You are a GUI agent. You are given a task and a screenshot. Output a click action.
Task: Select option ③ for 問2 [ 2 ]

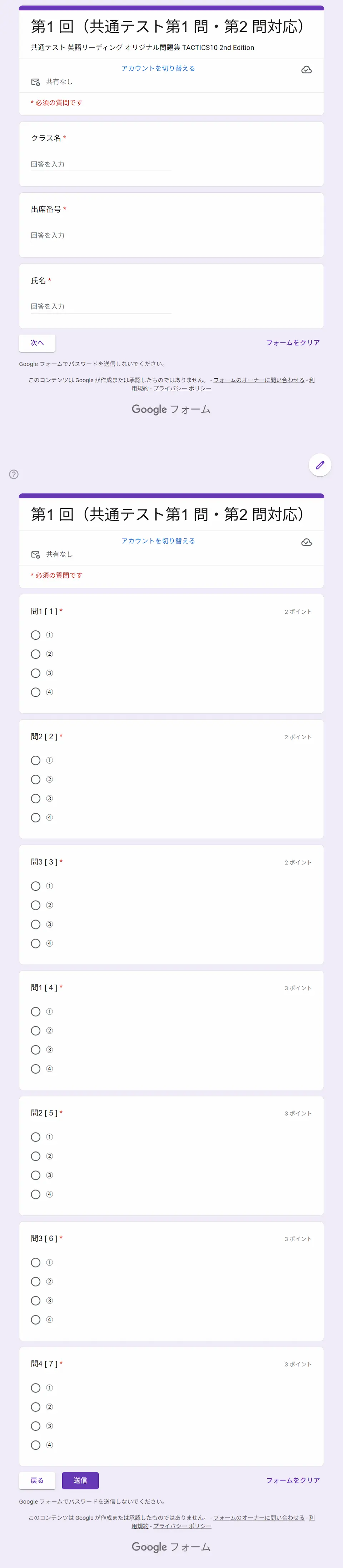(36, 799)
